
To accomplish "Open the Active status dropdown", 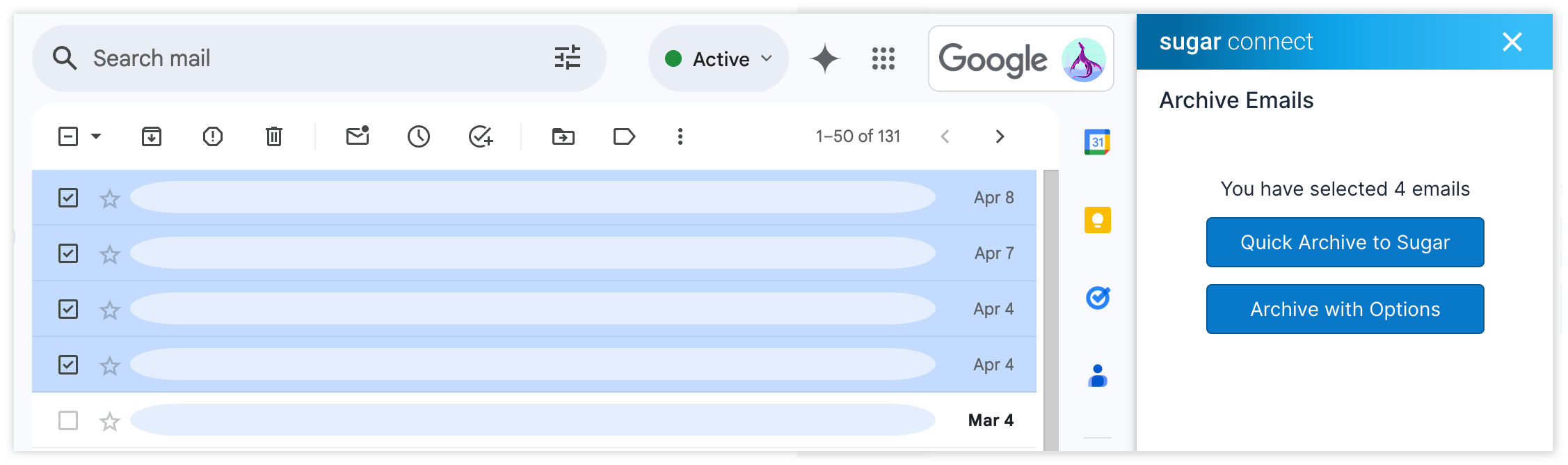I will point(719,59).
